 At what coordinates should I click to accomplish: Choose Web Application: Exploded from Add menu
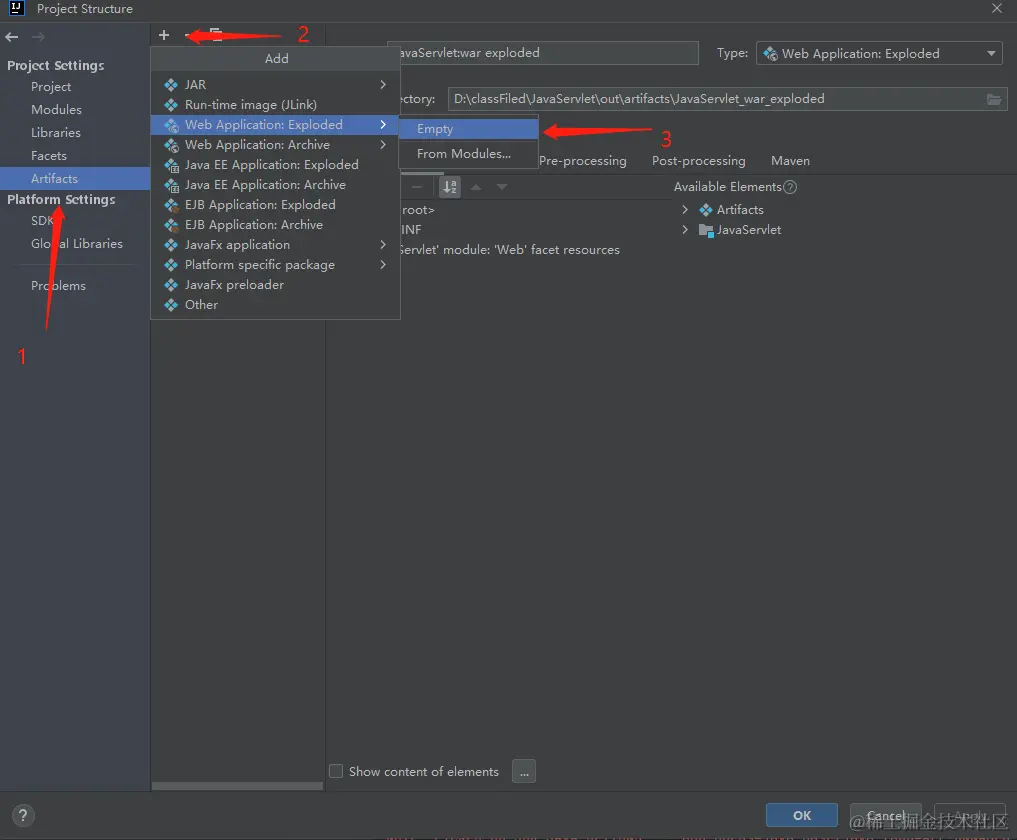tap(274, 125)
